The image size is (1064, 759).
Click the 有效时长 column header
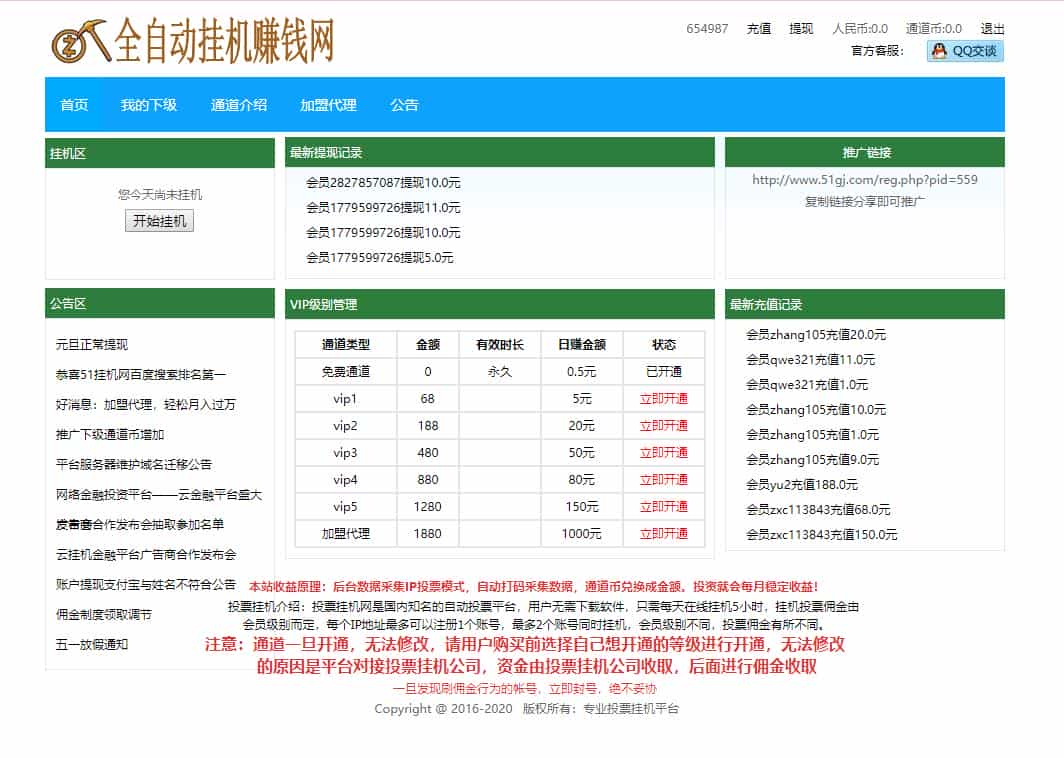coord(500,345)
